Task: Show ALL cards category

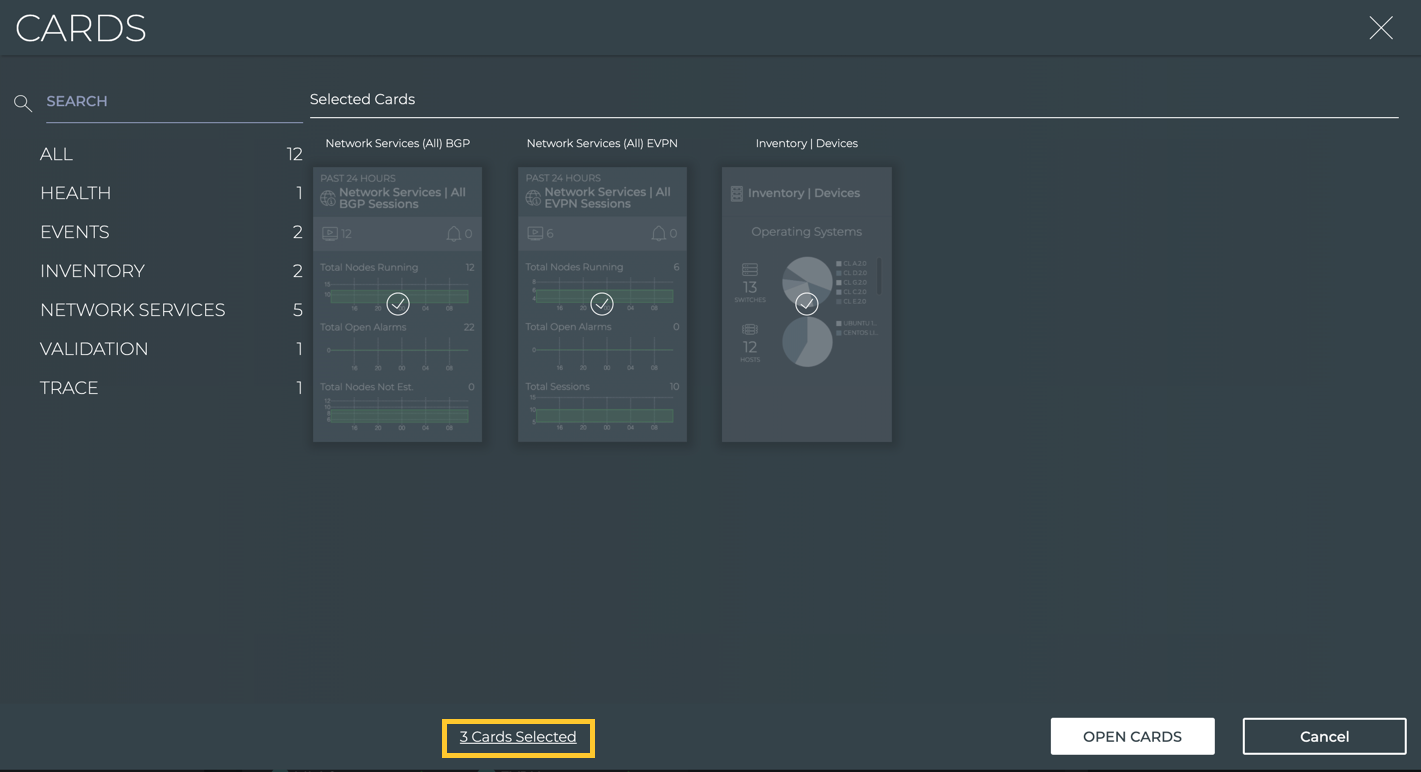Action: click(x=56, y=154)
